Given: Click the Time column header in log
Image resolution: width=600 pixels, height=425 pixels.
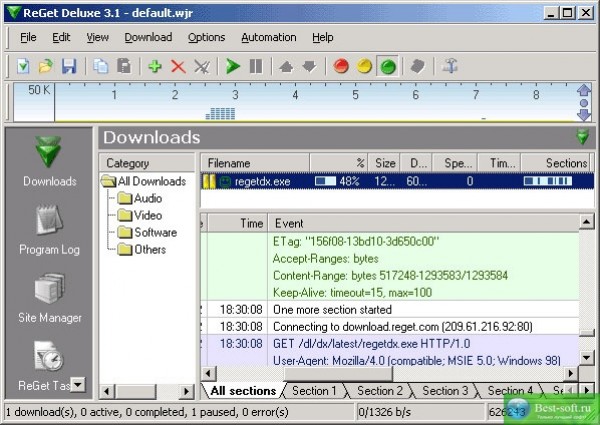Looking at the screenshot, I should pos(237,223).
